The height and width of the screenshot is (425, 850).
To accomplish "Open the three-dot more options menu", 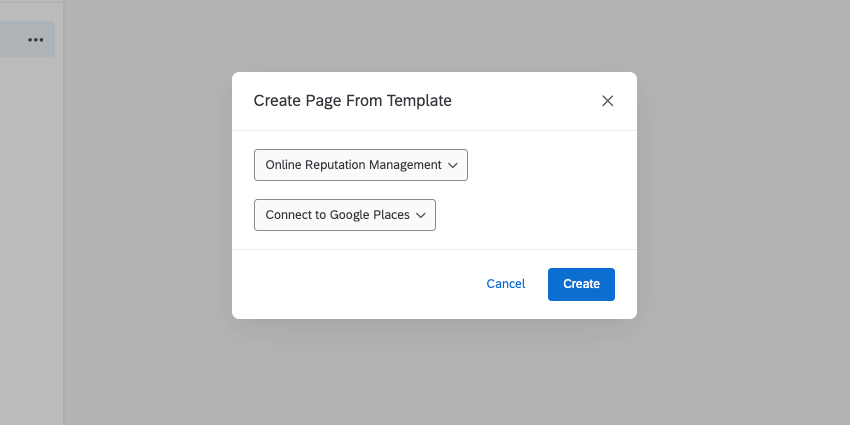I will 36,40.
